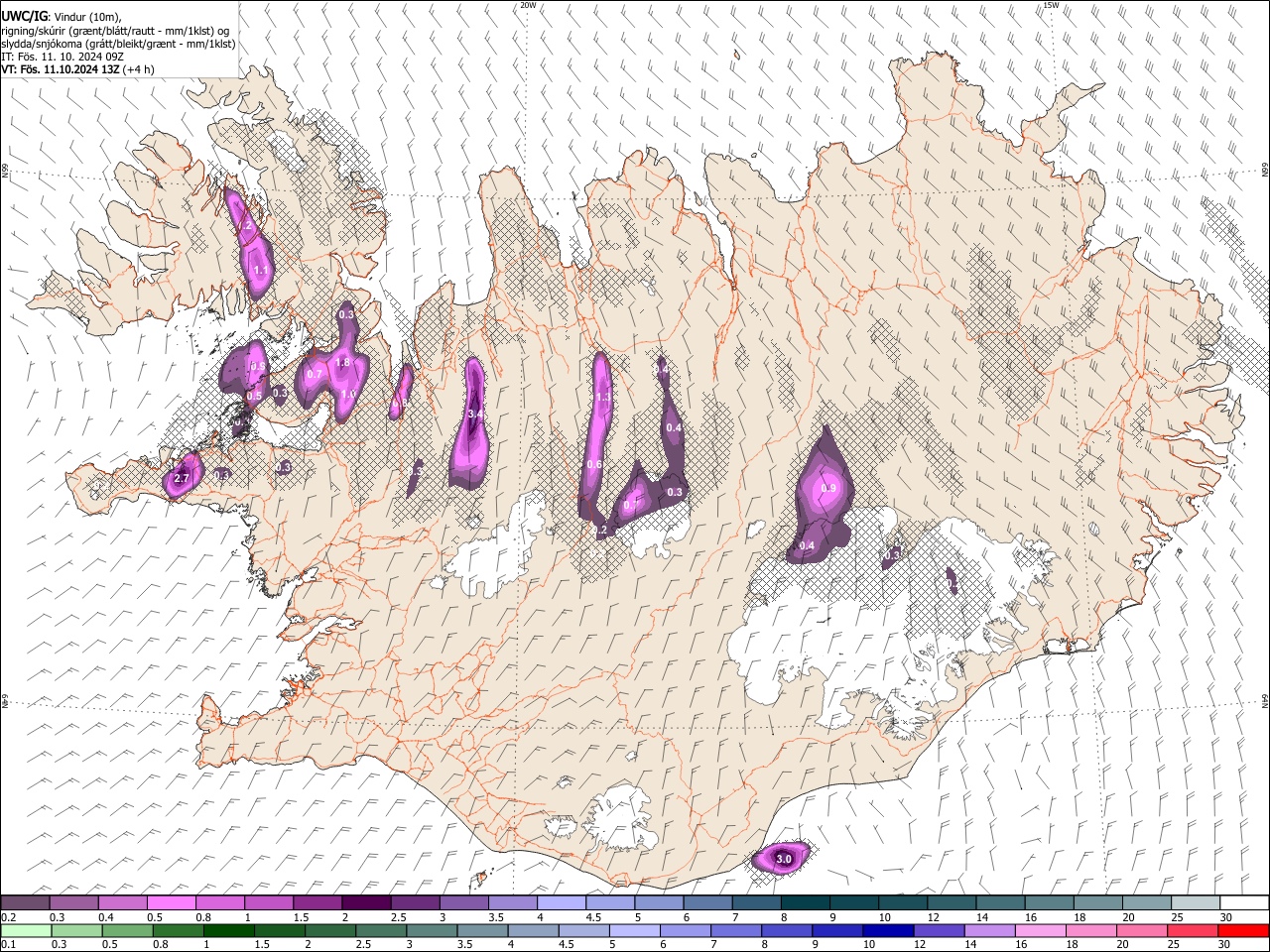
Task: Click the "VT: Fös. 11.10.2024 13Z (+4 h)" line
Action: [77, 69]
